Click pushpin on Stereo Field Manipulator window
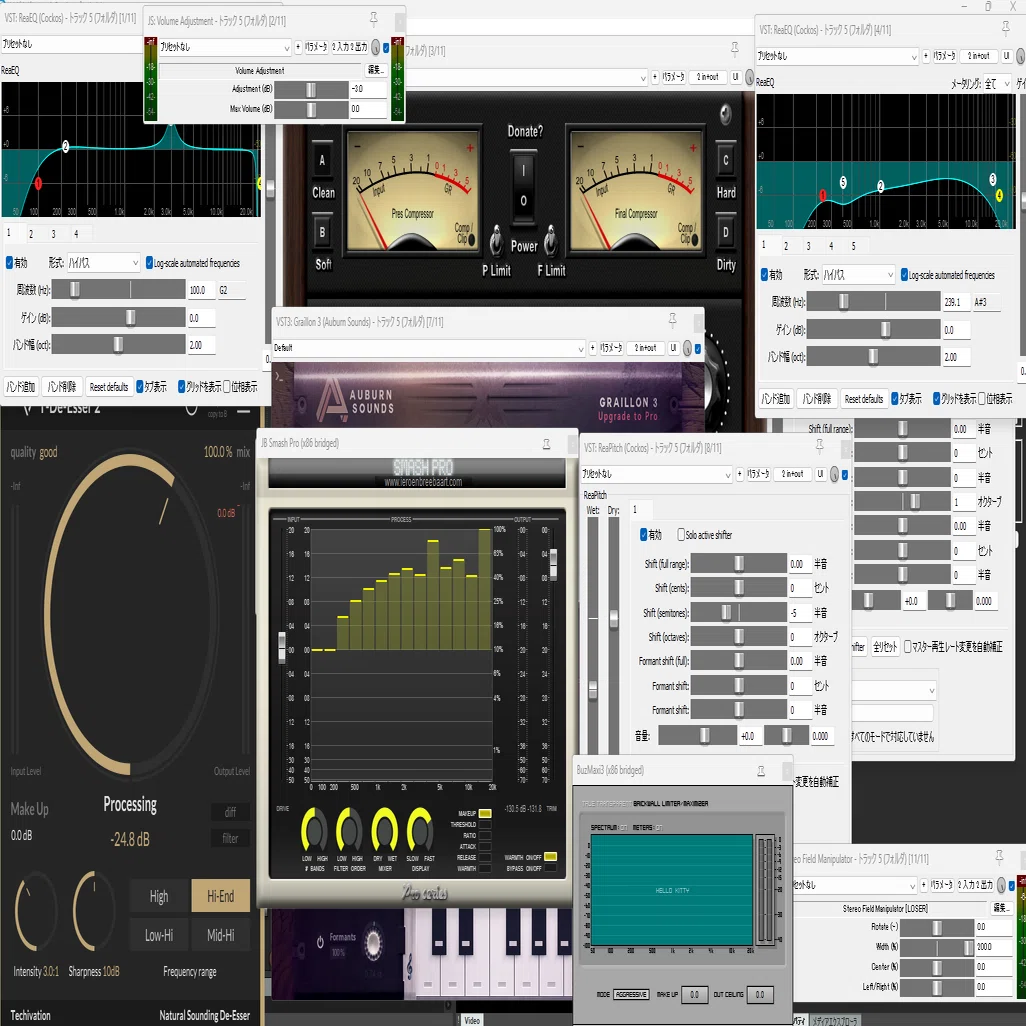 click(999, 857)
